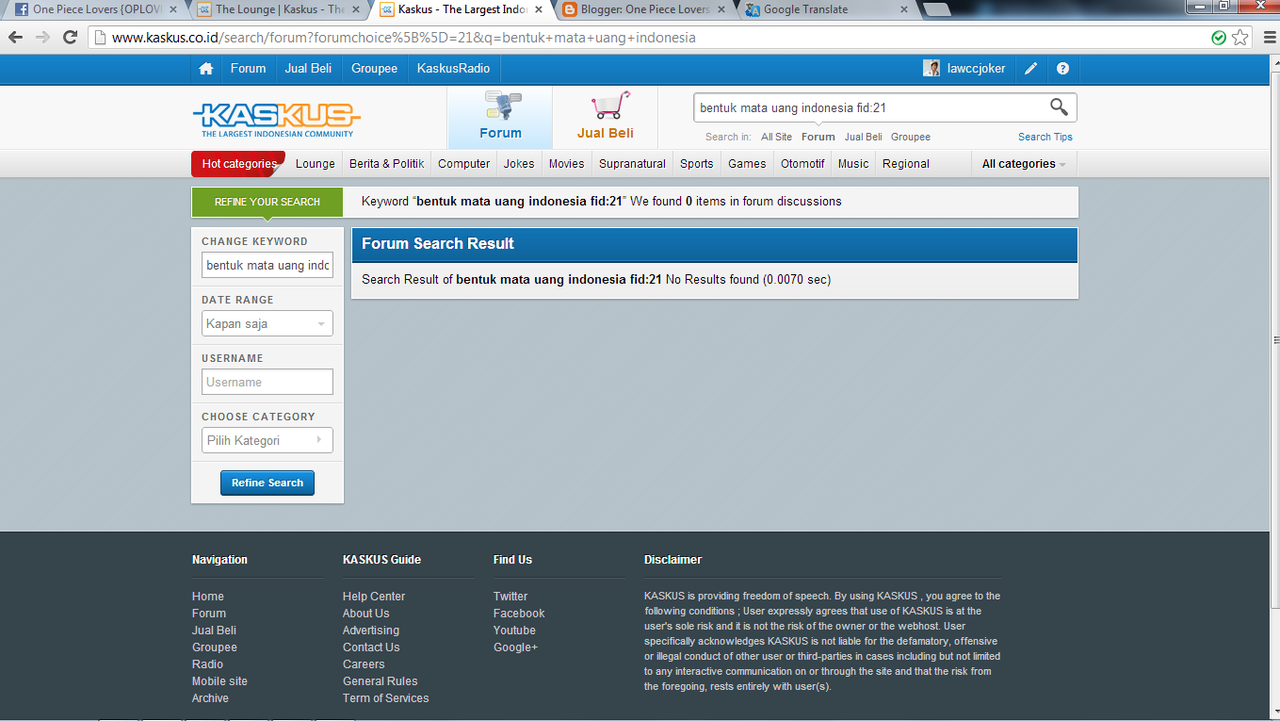This screenshot has width=1280, height=721.
Task: Open Groupee in the top blue bar
Action: [x=374, y=69]
